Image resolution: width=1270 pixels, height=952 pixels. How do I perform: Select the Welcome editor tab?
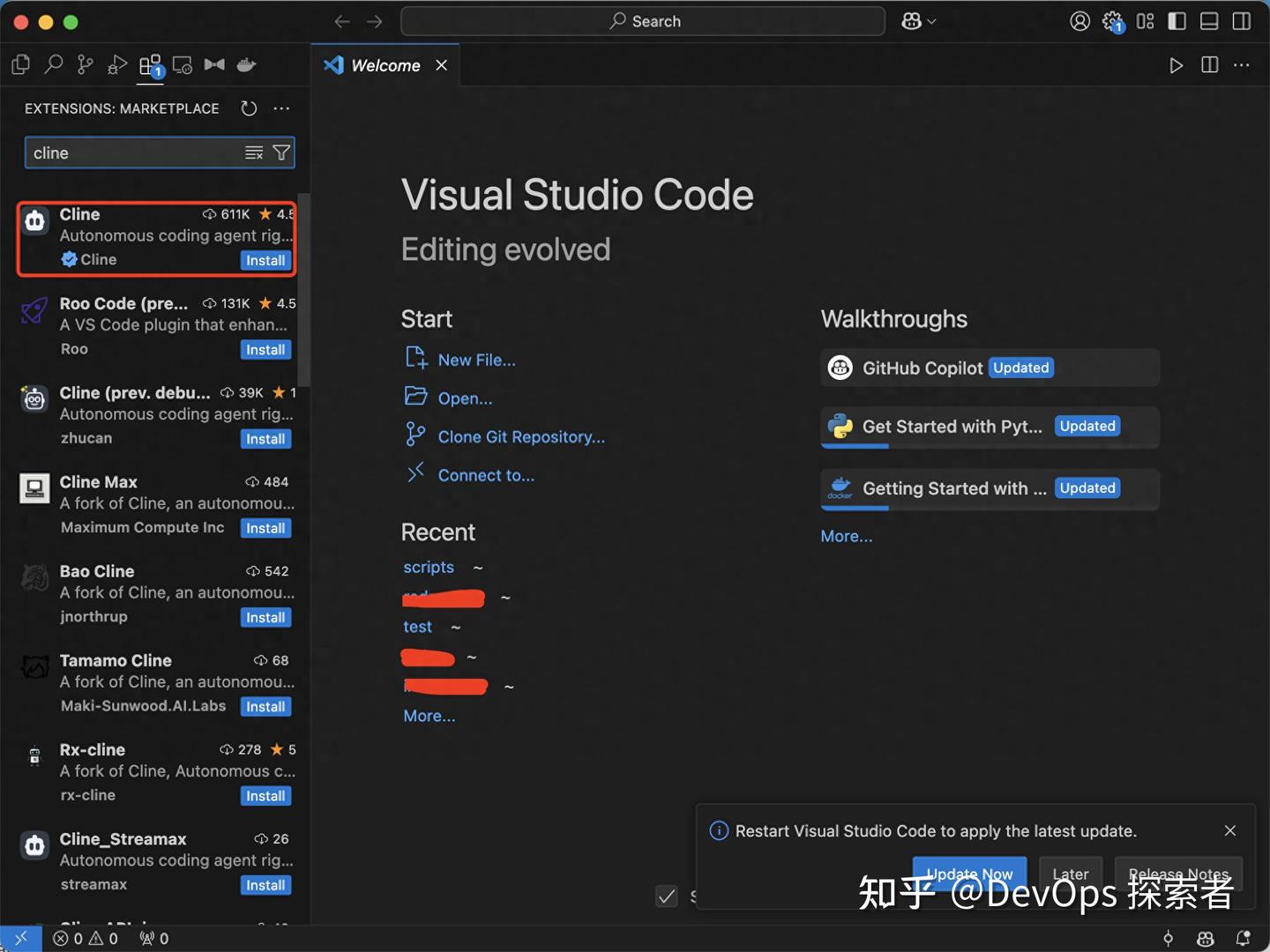pos(385,65)
